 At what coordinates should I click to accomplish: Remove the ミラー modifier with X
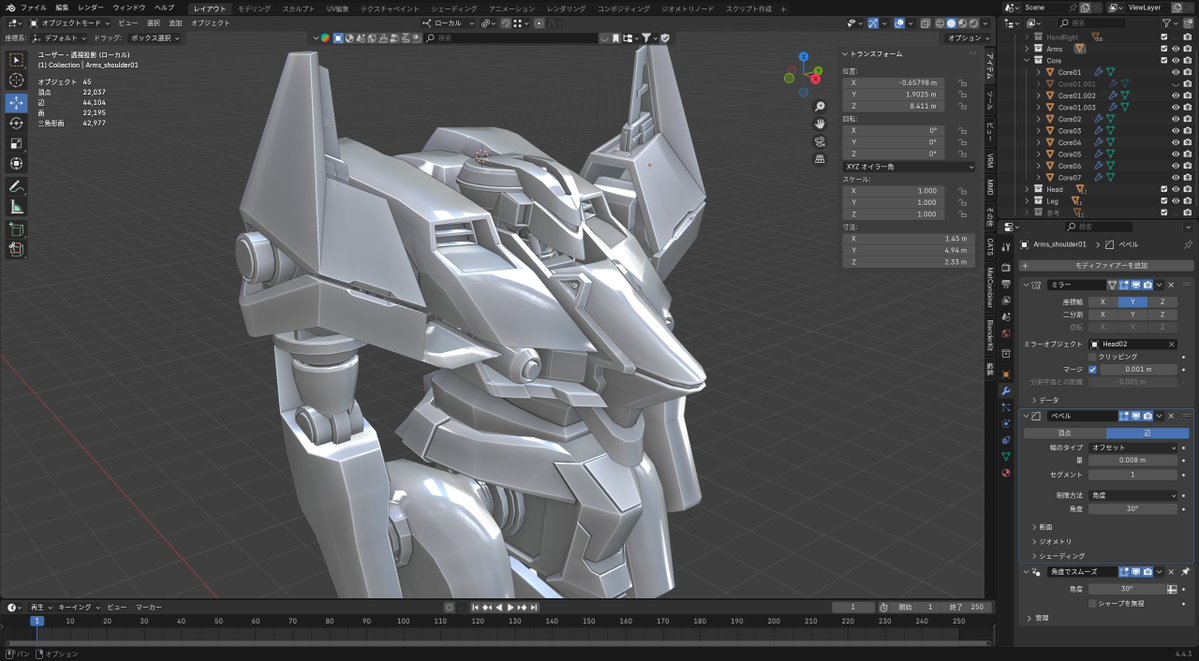pos(1171,285)
